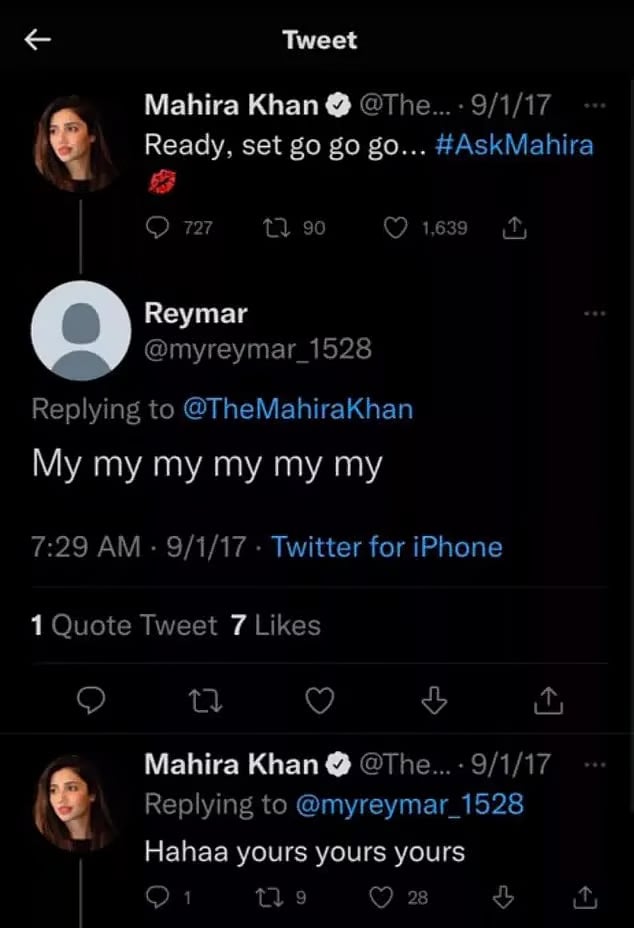This screenshot has width=634, height=928.
Task: Share Mahira's #AskMahira tweet
Action: [513, 228]
